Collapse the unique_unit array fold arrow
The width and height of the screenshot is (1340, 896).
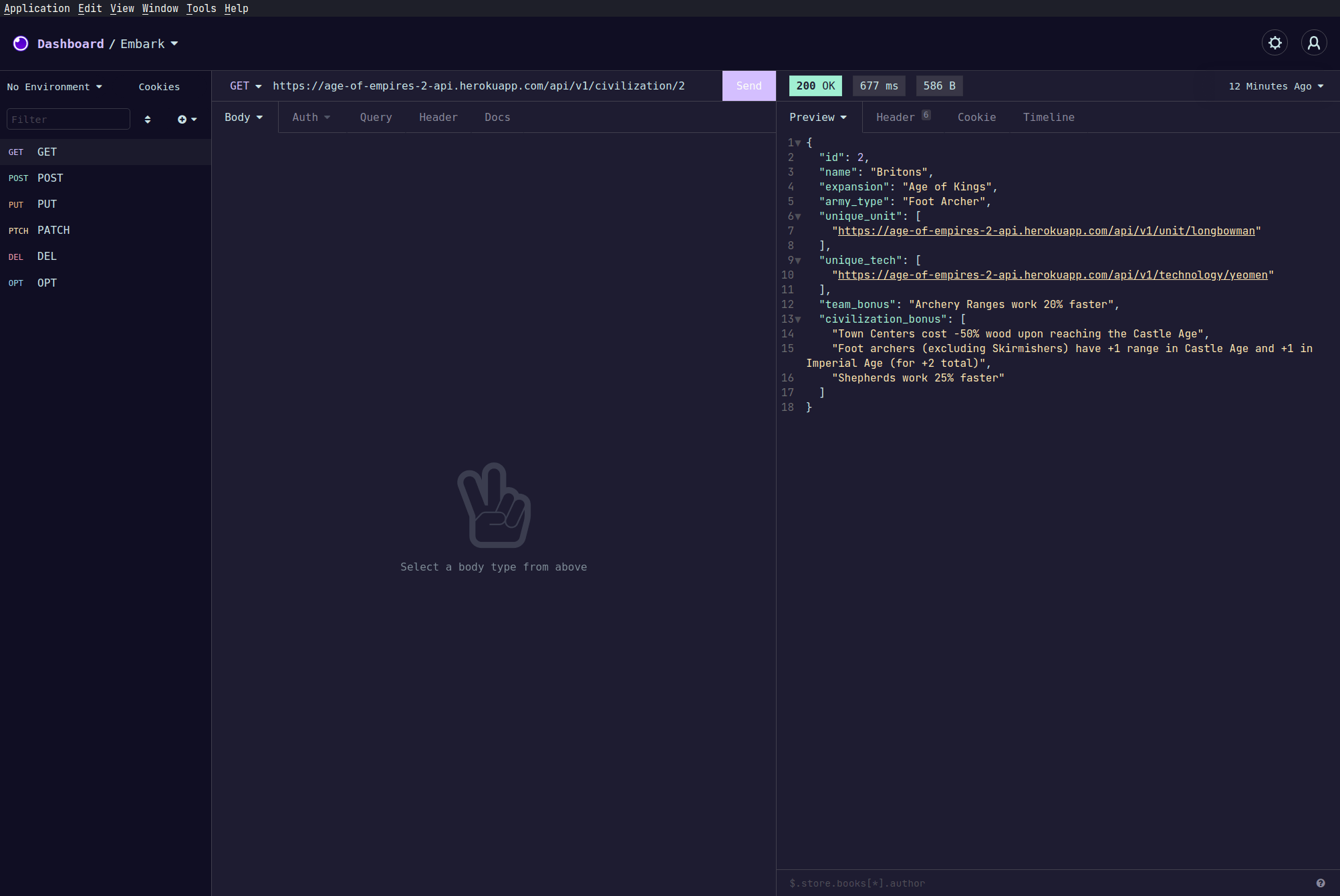tap(798, 216)
